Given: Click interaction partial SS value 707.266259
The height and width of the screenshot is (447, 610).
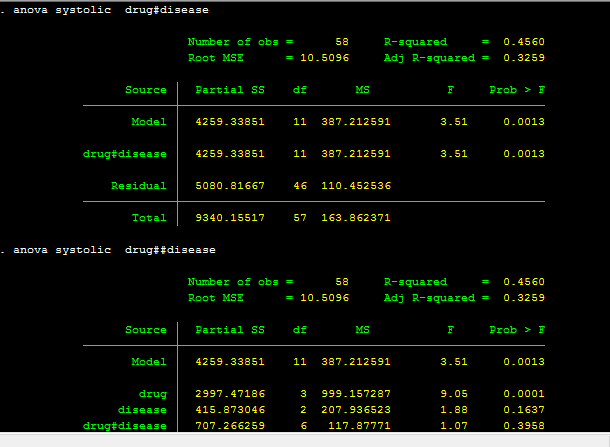Looking at the screenshot, I should pos(230,426).
